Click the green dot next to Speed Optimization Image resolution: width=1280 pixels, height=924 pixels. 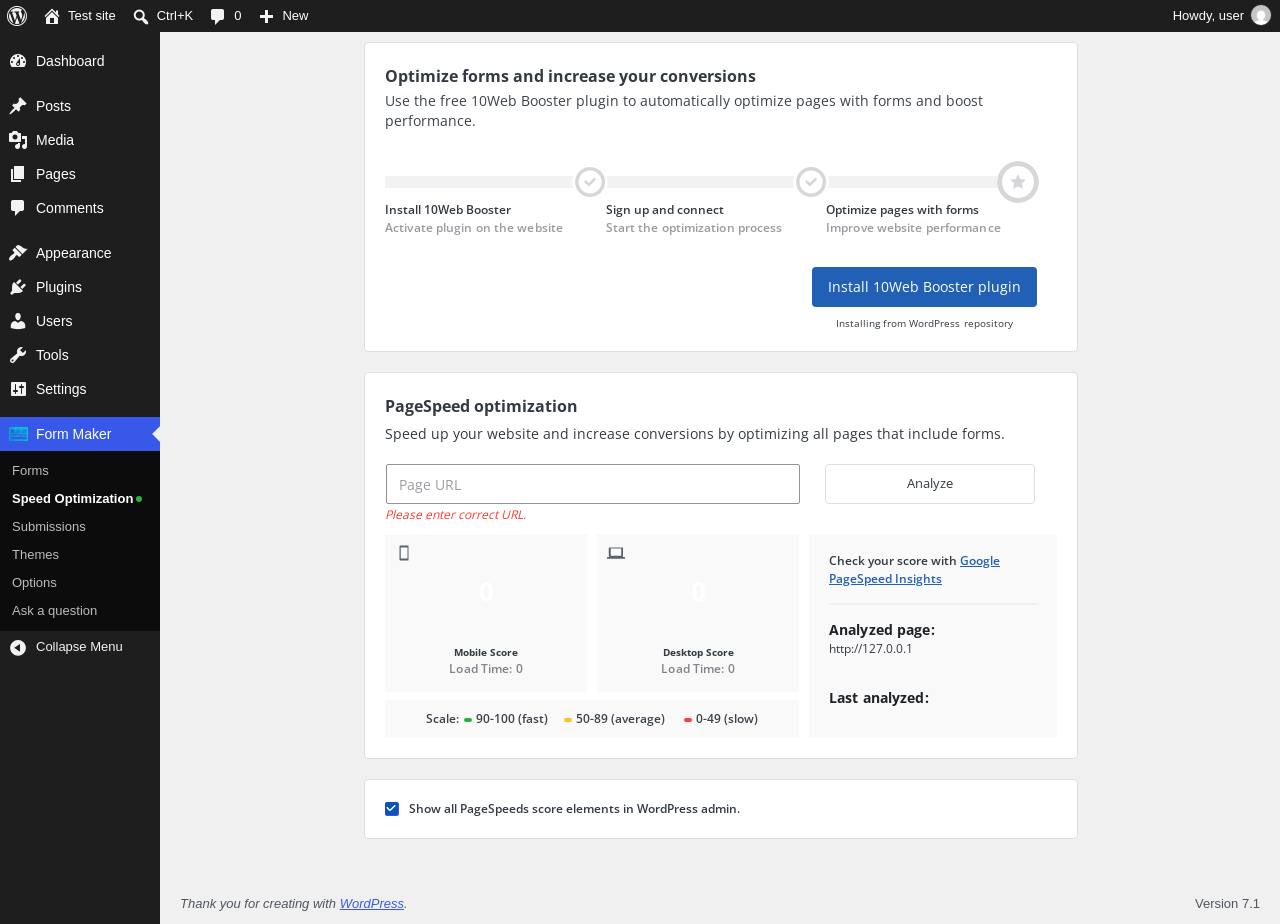(139, 498)
